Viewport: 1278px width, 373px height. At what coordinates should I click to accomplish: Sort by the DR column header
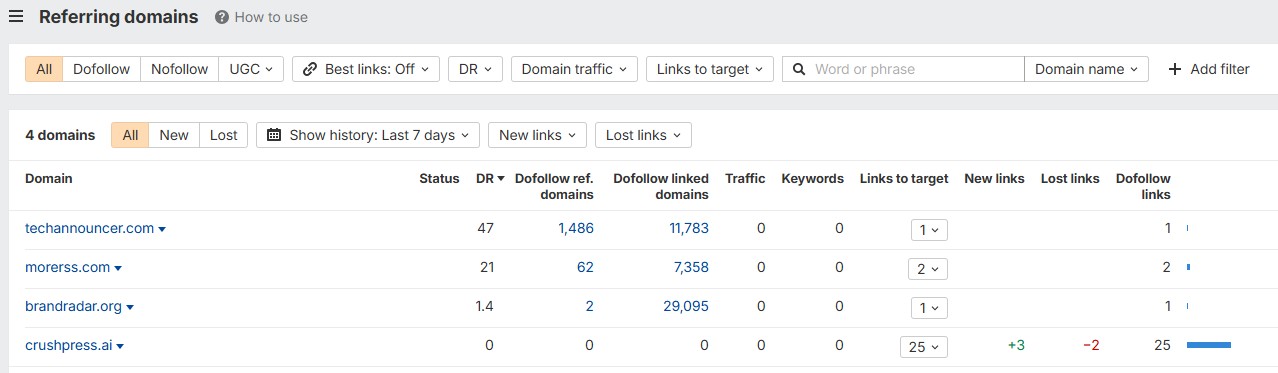tap(490, 178)
